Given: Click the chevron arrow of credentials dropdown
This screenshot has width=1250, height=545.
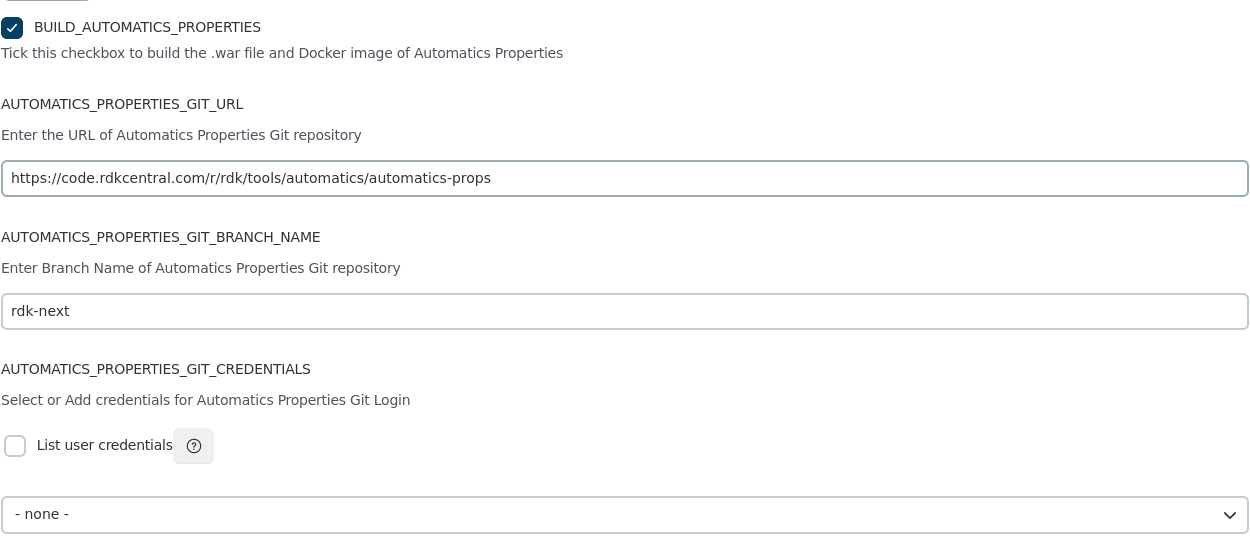Looking at the screenshot, I should click(x=1230, y=515).
